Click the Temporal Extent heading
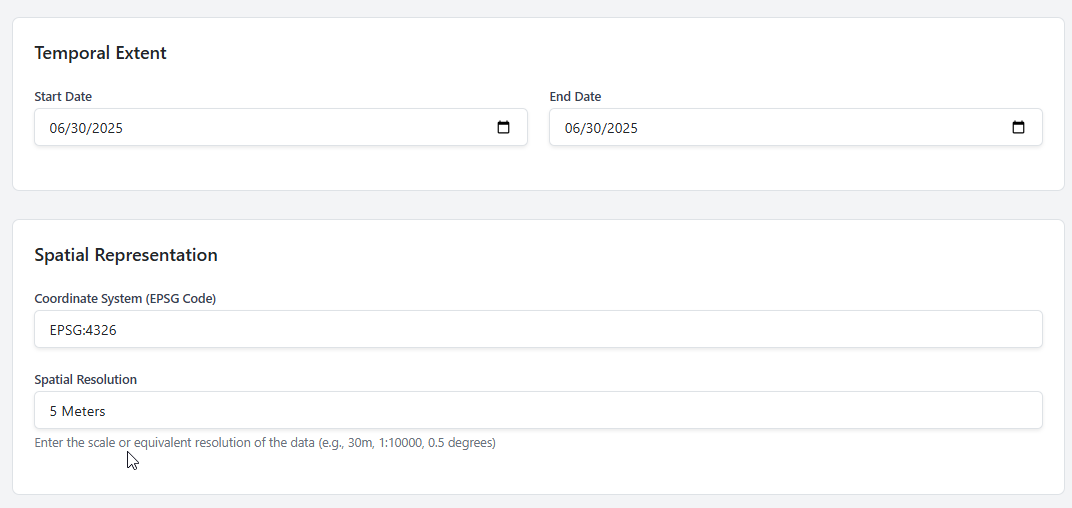1072x508 pixels. point(100,53)
